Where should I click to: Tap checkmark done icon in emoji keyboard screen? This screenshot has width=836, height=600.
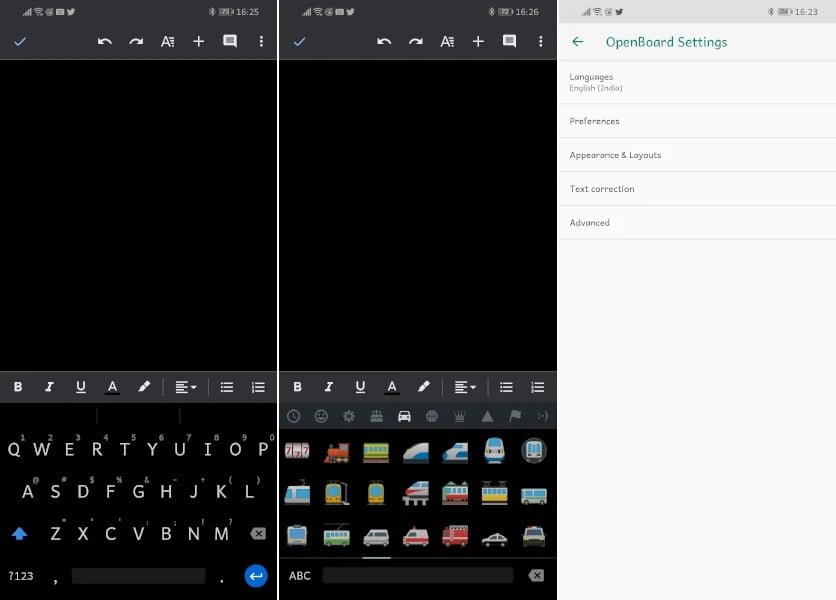[x=300, y=42]
